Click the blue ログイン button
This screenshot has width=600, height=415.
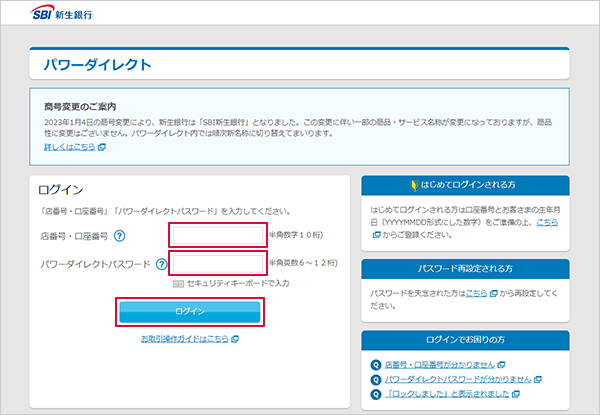coord(190,311)
